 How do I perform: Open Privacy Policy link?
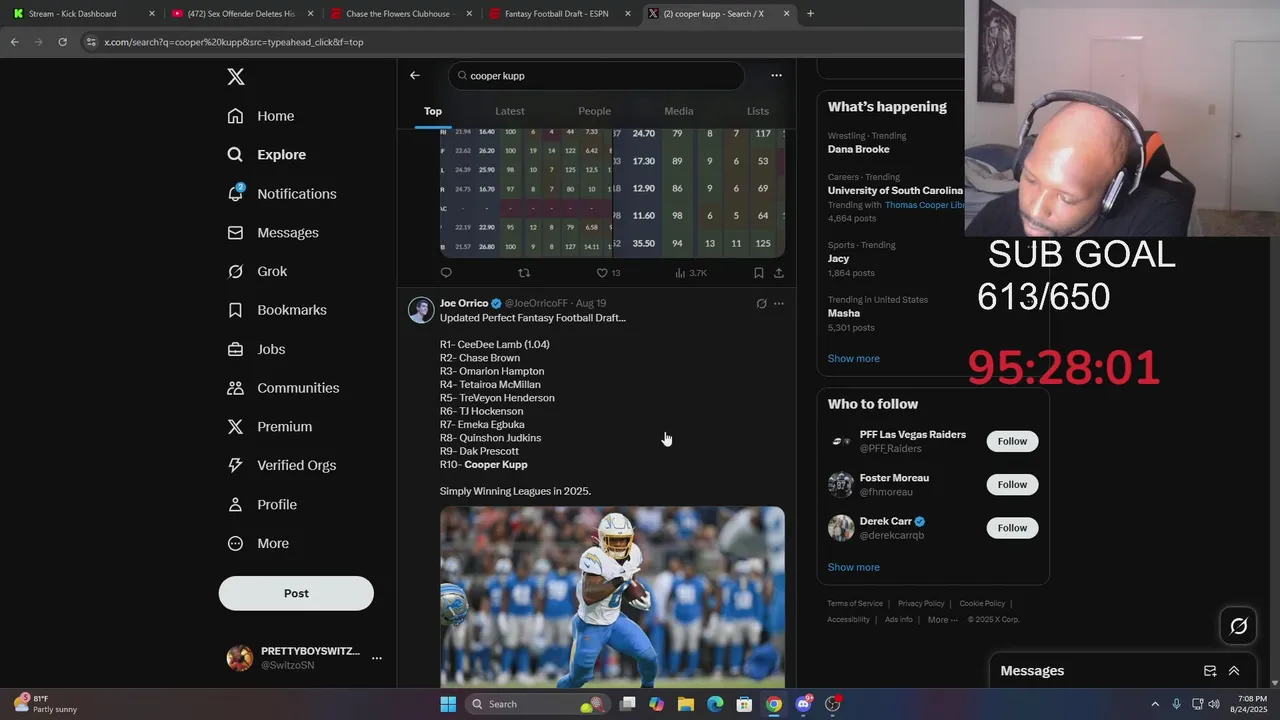pyautogui.click(x=921, y=604)
